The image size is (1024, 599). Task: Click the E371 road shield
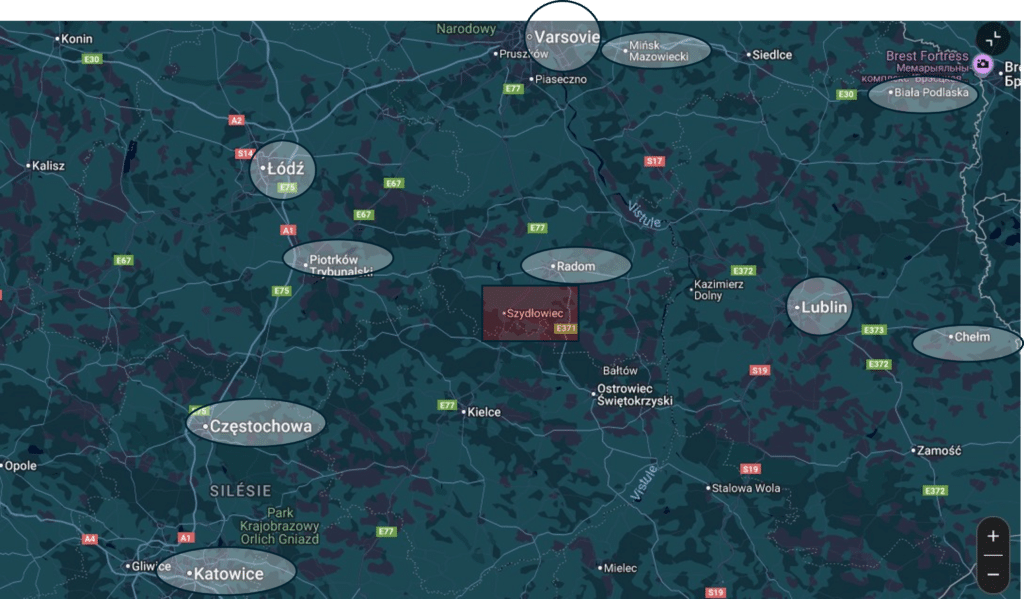(x=565, y=328)
